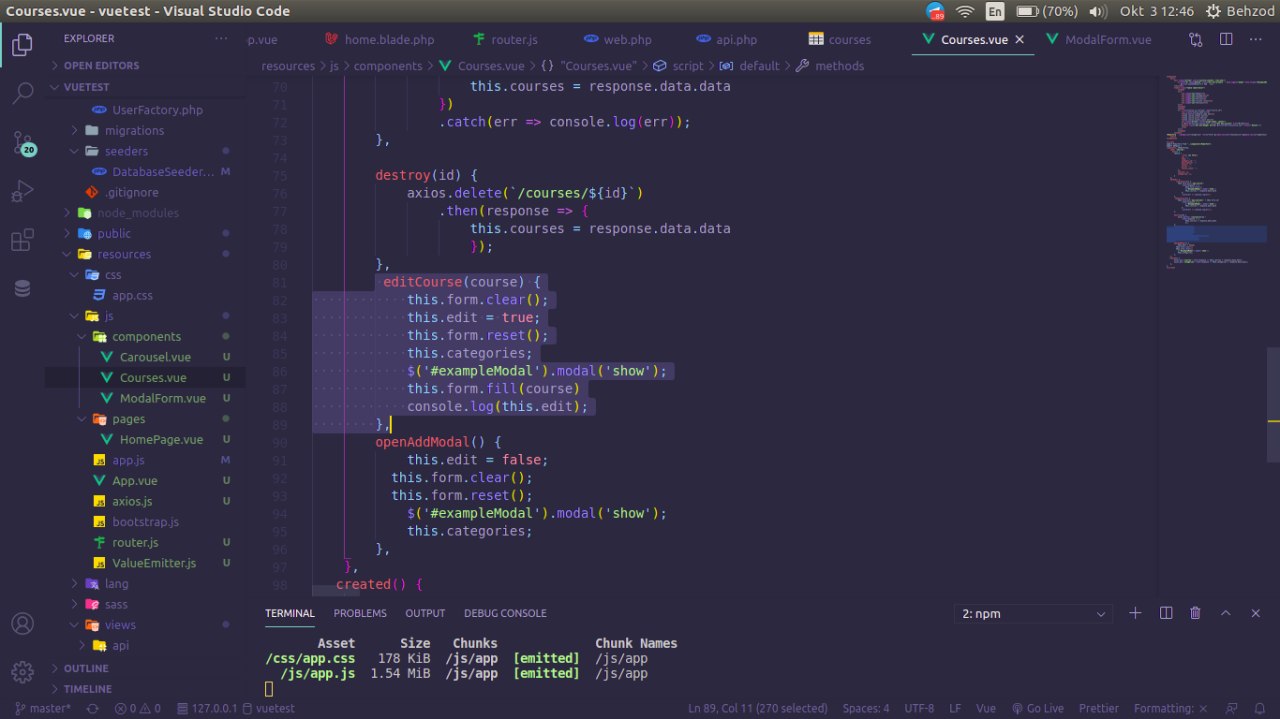Screen dimensions: 1280x719
Task: Click the Accounts icon in activity bar
Action: coord(22,623)
